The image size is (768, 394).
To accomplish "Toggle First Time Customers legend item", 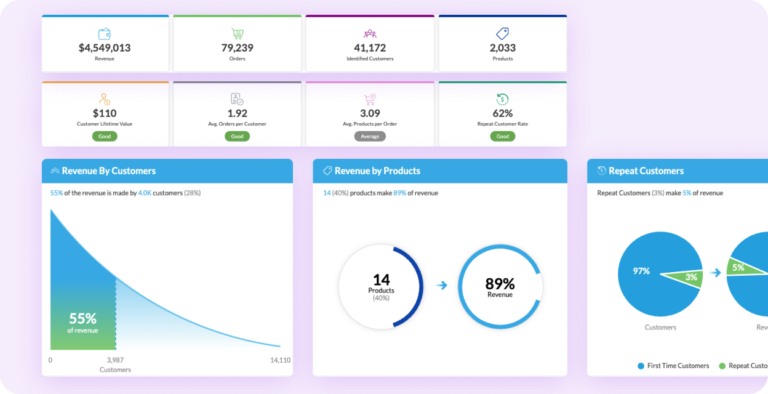I will click(673, 366).
